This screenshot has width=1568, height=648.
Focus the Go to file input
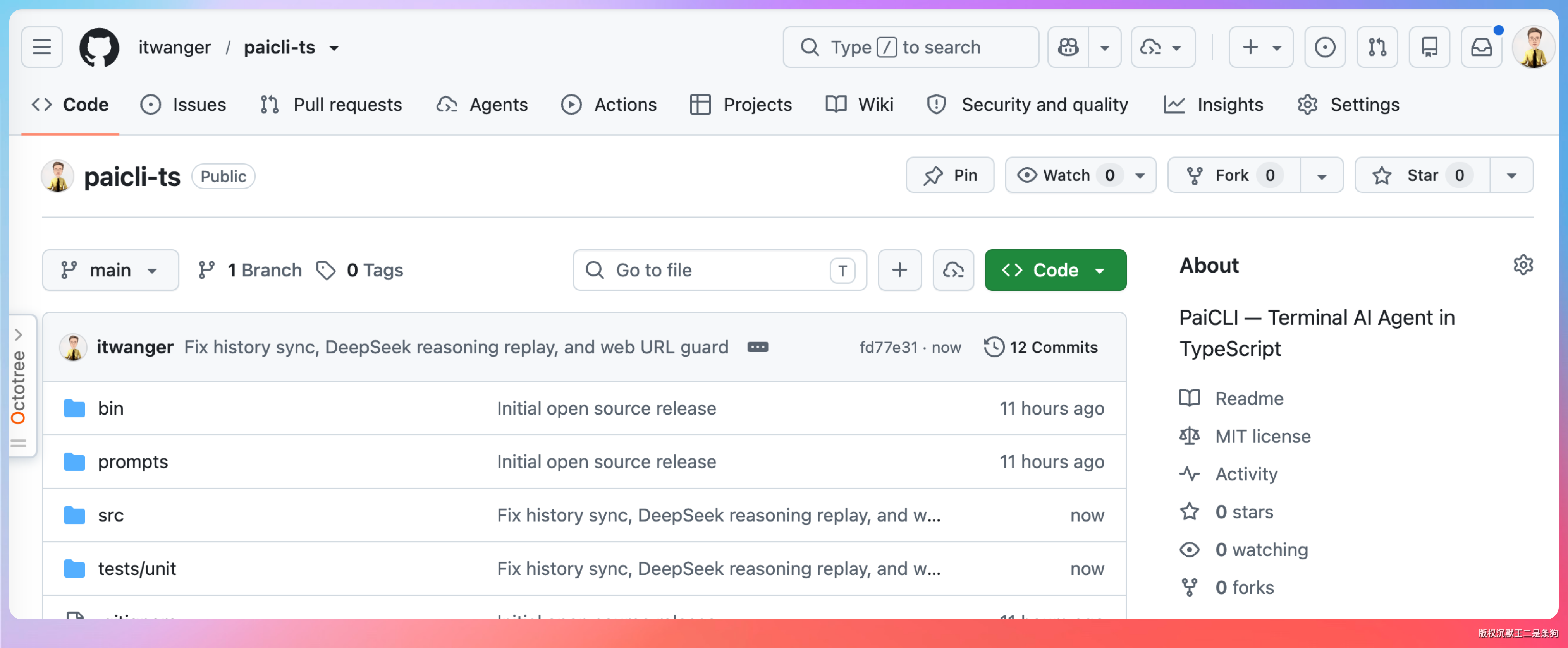pos(719,269)
